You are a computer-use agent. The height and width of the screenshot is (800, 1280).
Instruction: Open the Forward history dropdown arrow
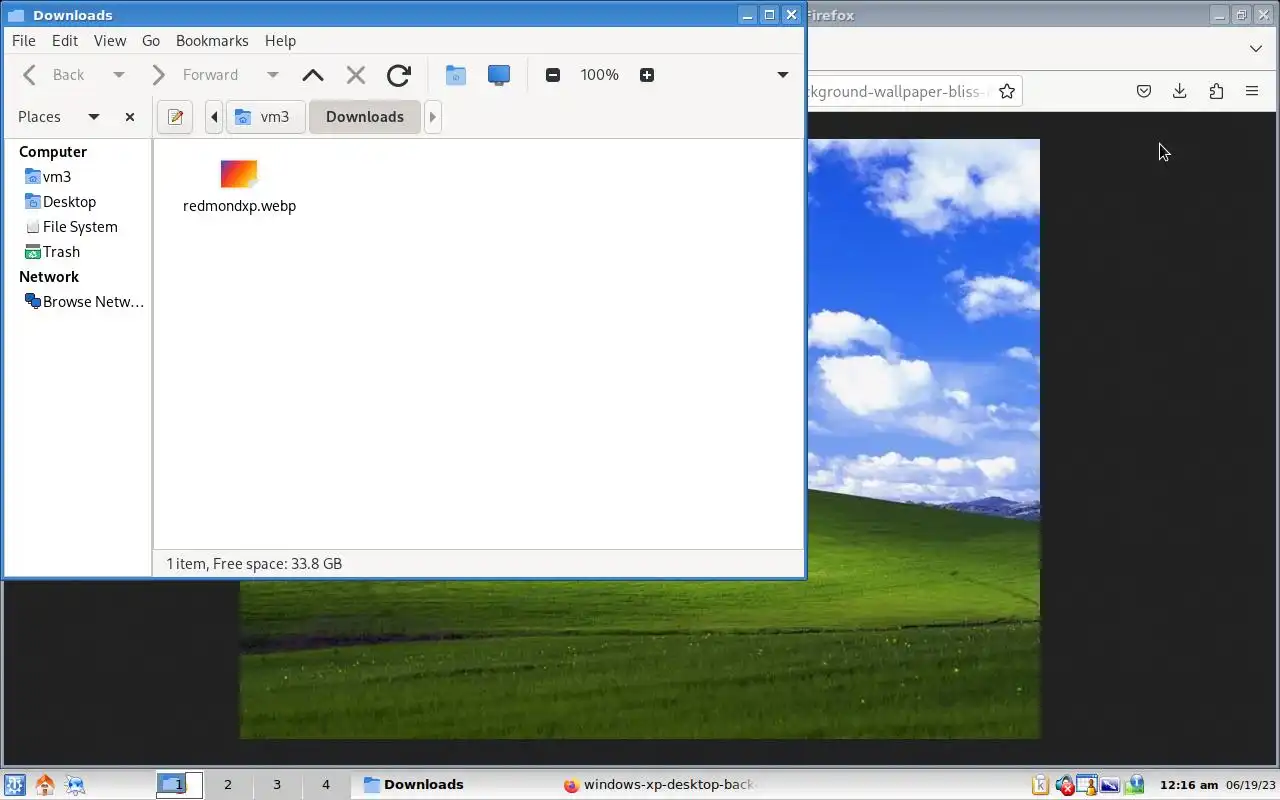pyautogui.click(x=273, y=75)
